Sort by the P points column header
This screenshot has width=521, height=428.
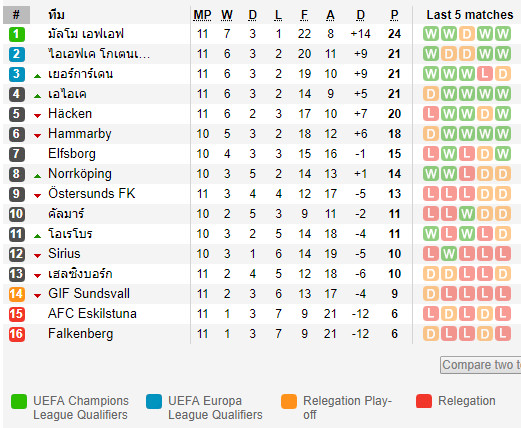click(x=394, y=15)
